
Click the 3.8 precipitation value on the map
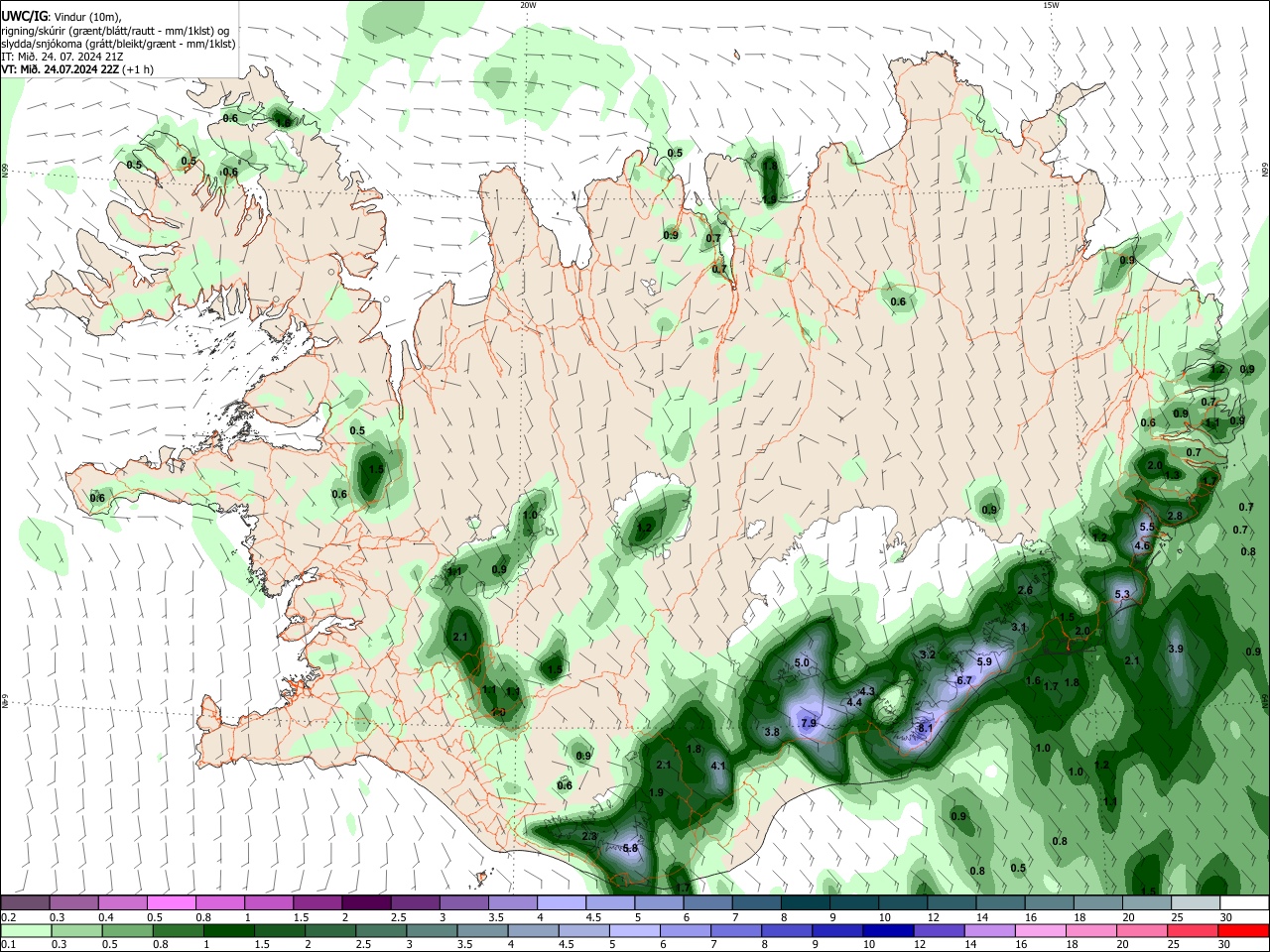click(772, 732)
